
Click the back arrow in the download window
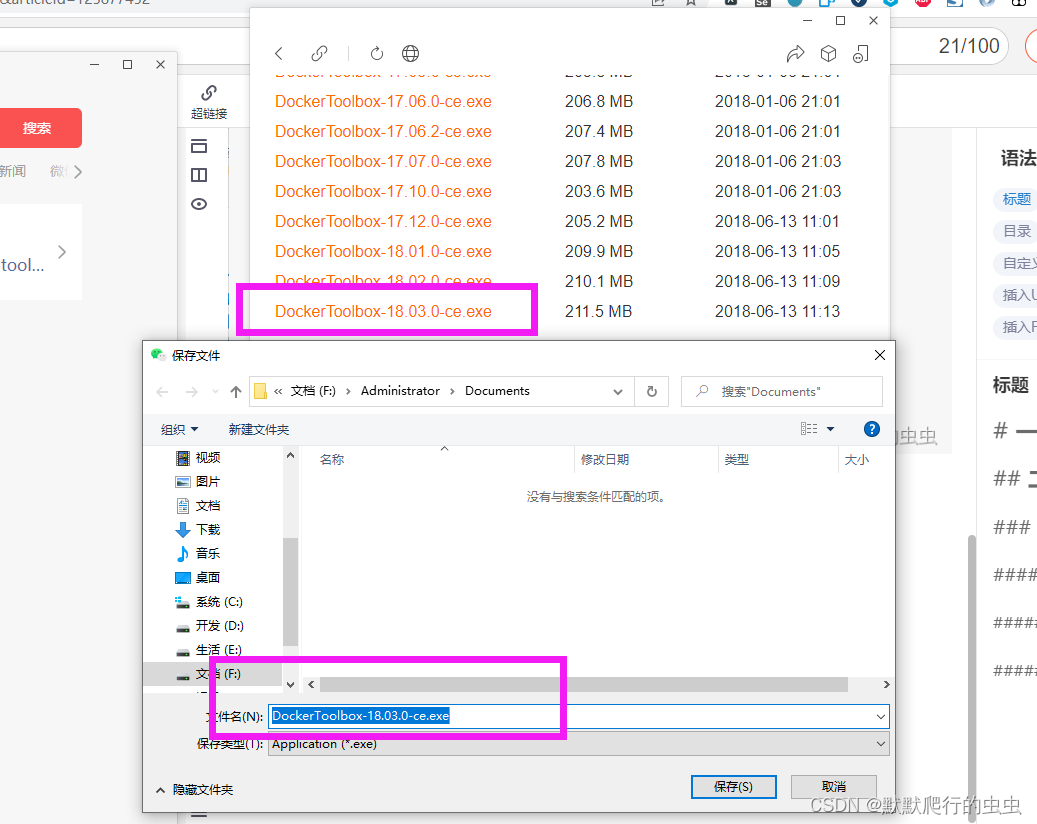coord(279,54)
